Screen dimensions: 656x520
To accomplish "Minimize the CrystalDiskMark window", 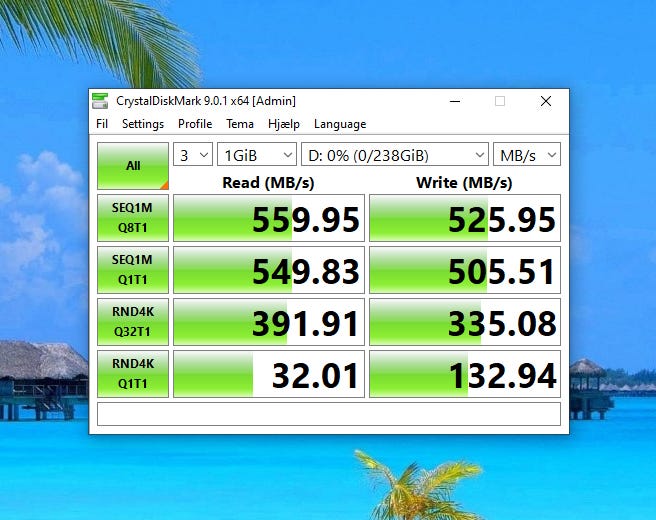I will (x=455, y=101).
